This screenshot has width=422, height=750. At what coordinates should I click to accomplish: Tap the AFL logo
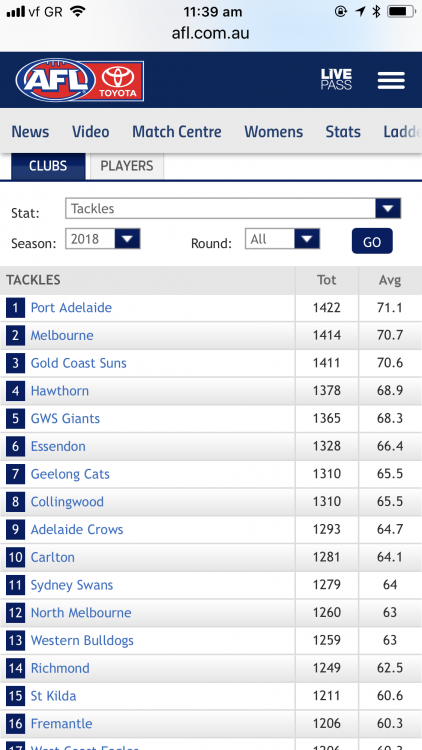[56, 80]
